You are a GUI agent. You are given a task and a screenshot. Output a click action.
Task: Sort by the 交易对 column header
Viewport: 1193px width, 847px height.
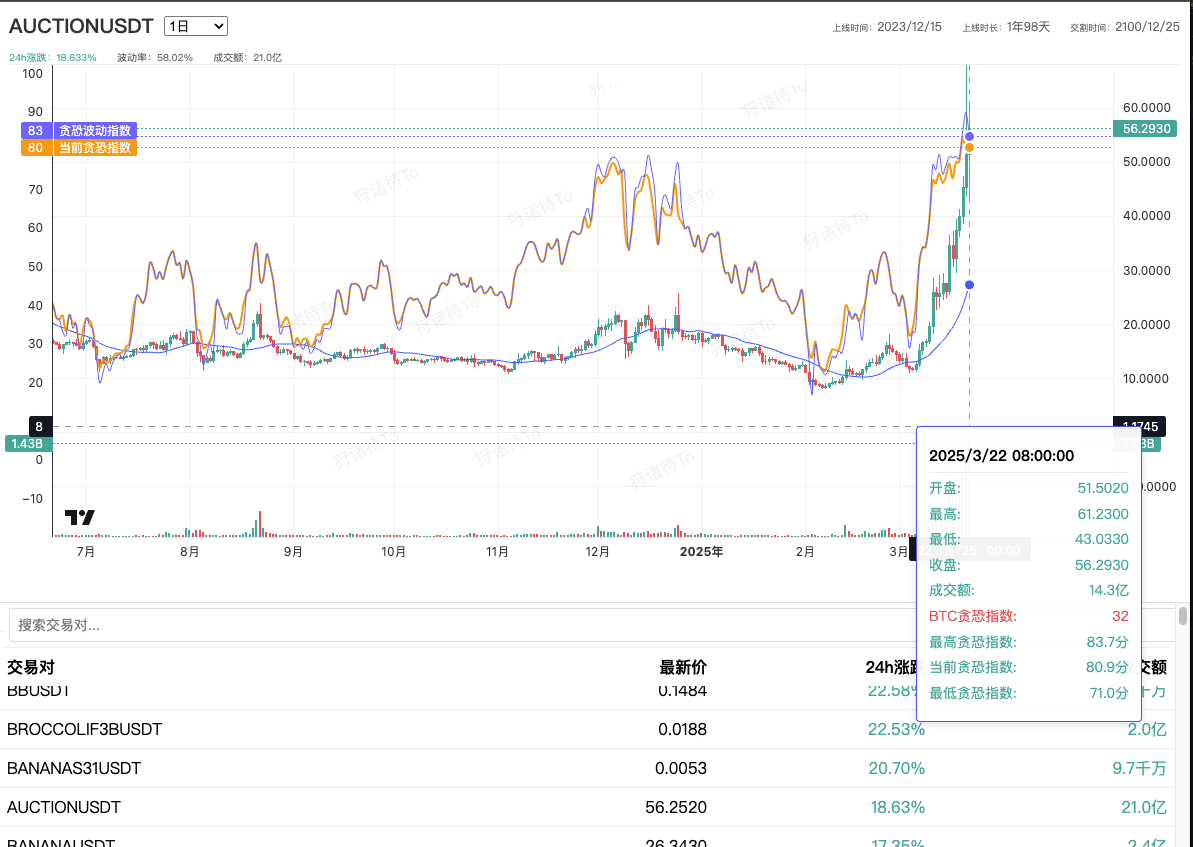[x=31, y=667]
